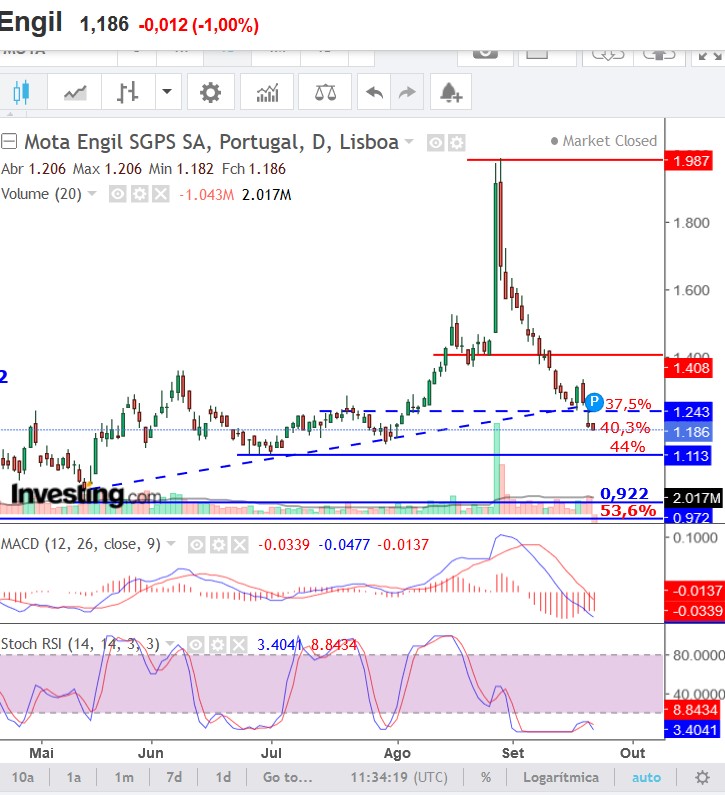Click the 11:34:19 (UTC) timezone selector
Viewport: 725px width, 795px height.
click(399, 777)
